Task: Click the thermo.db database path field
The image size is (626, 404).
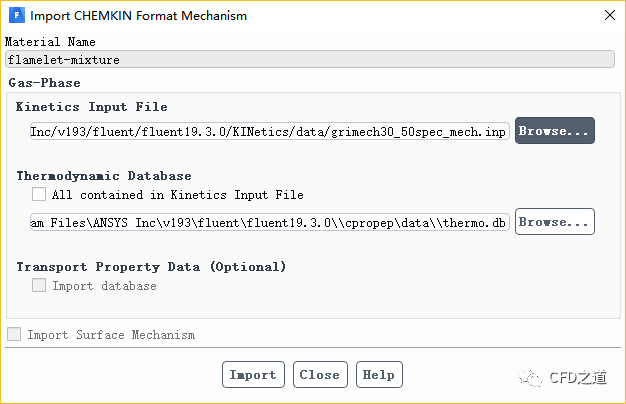Action: [269, 221]
